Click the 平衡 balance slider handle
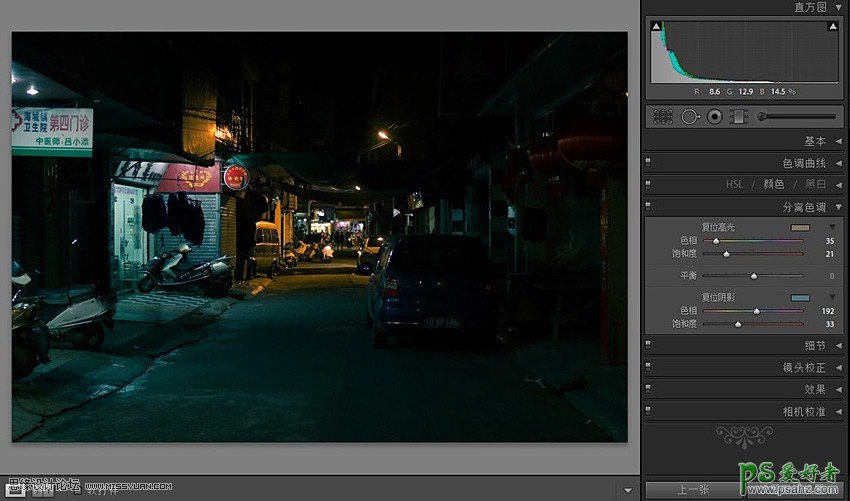The height and width of the screenshot is (501, 850). 753,276
